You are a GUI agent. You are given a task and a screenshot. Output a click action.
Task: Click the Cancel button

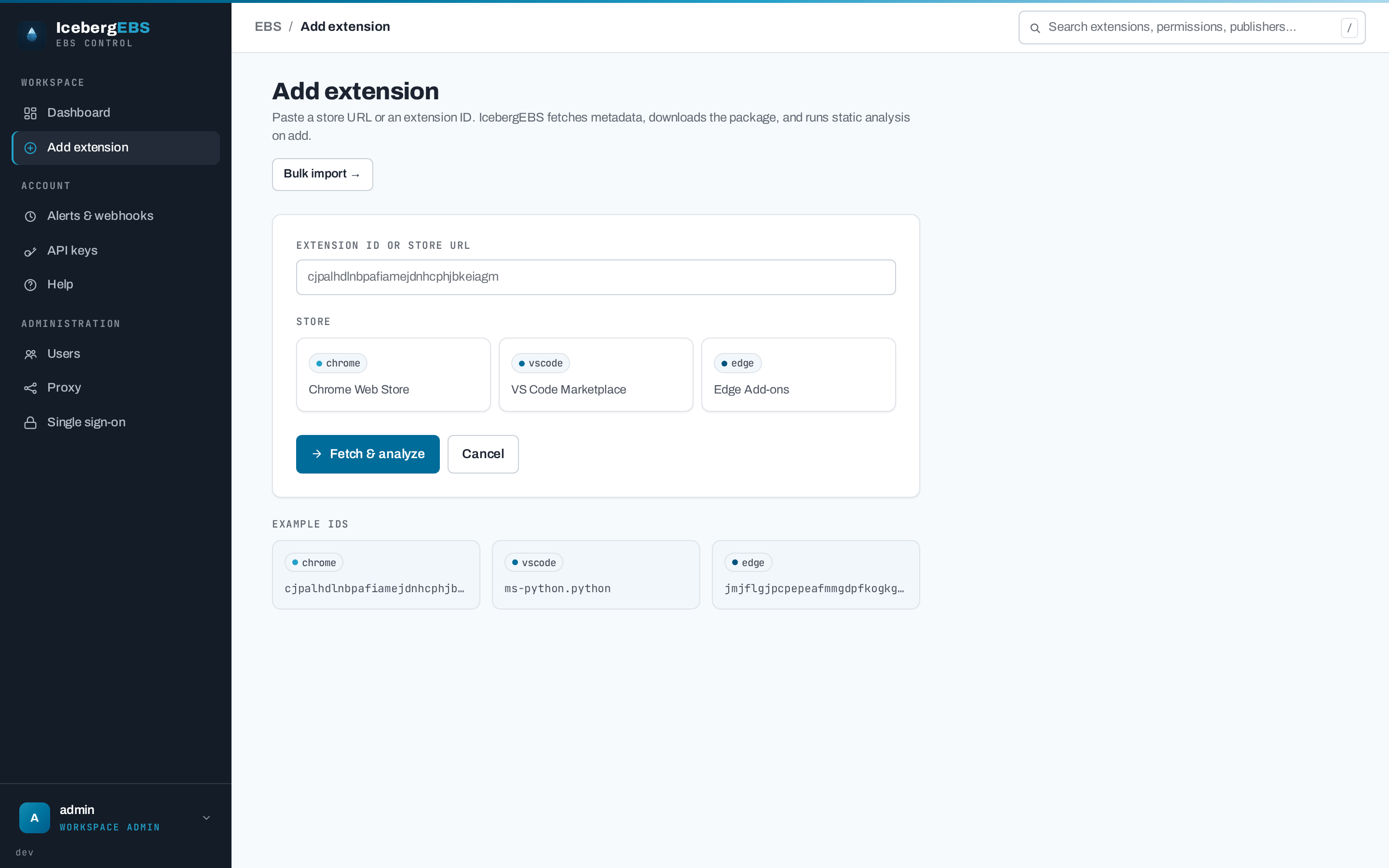[483, 454]
